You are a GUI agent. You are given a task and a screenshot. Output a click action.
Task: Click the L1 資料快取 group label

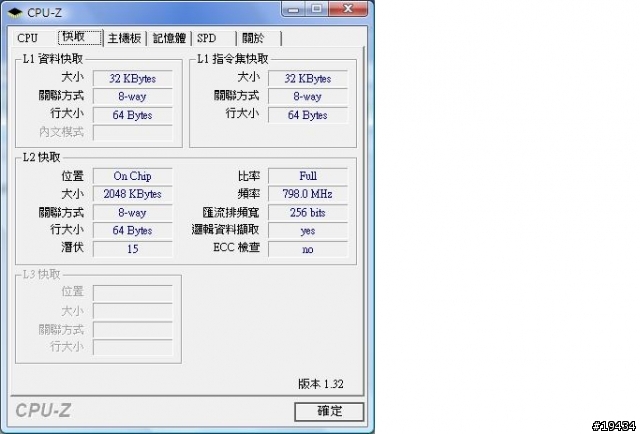[x=52, y=59]
